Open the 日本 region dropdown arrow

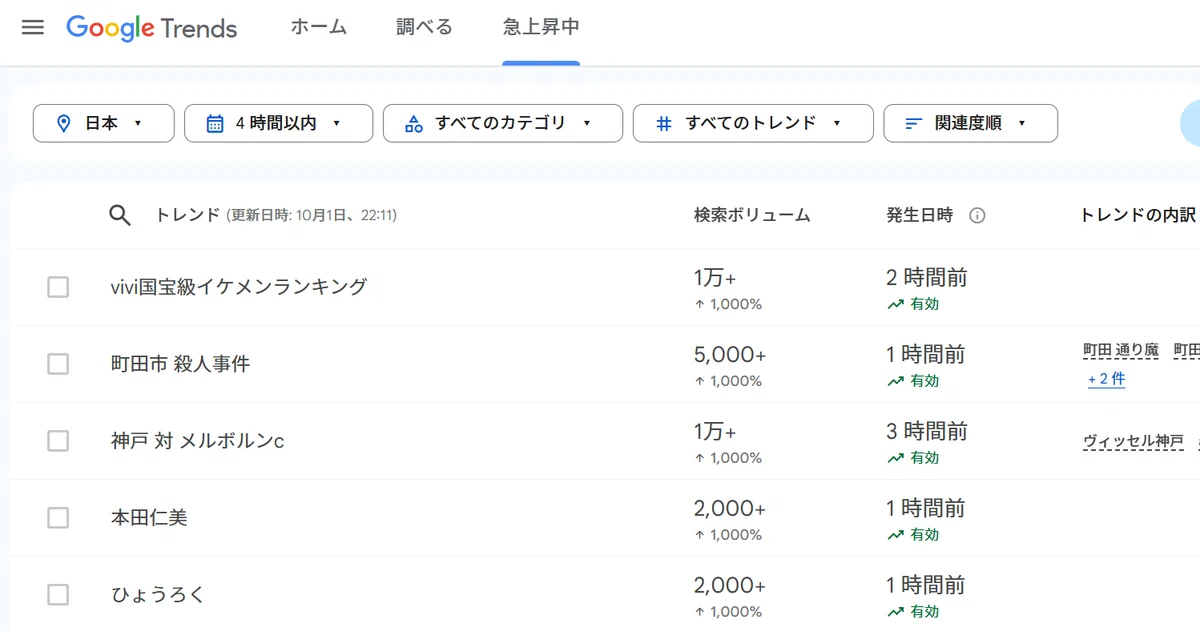tap(138, 123)
